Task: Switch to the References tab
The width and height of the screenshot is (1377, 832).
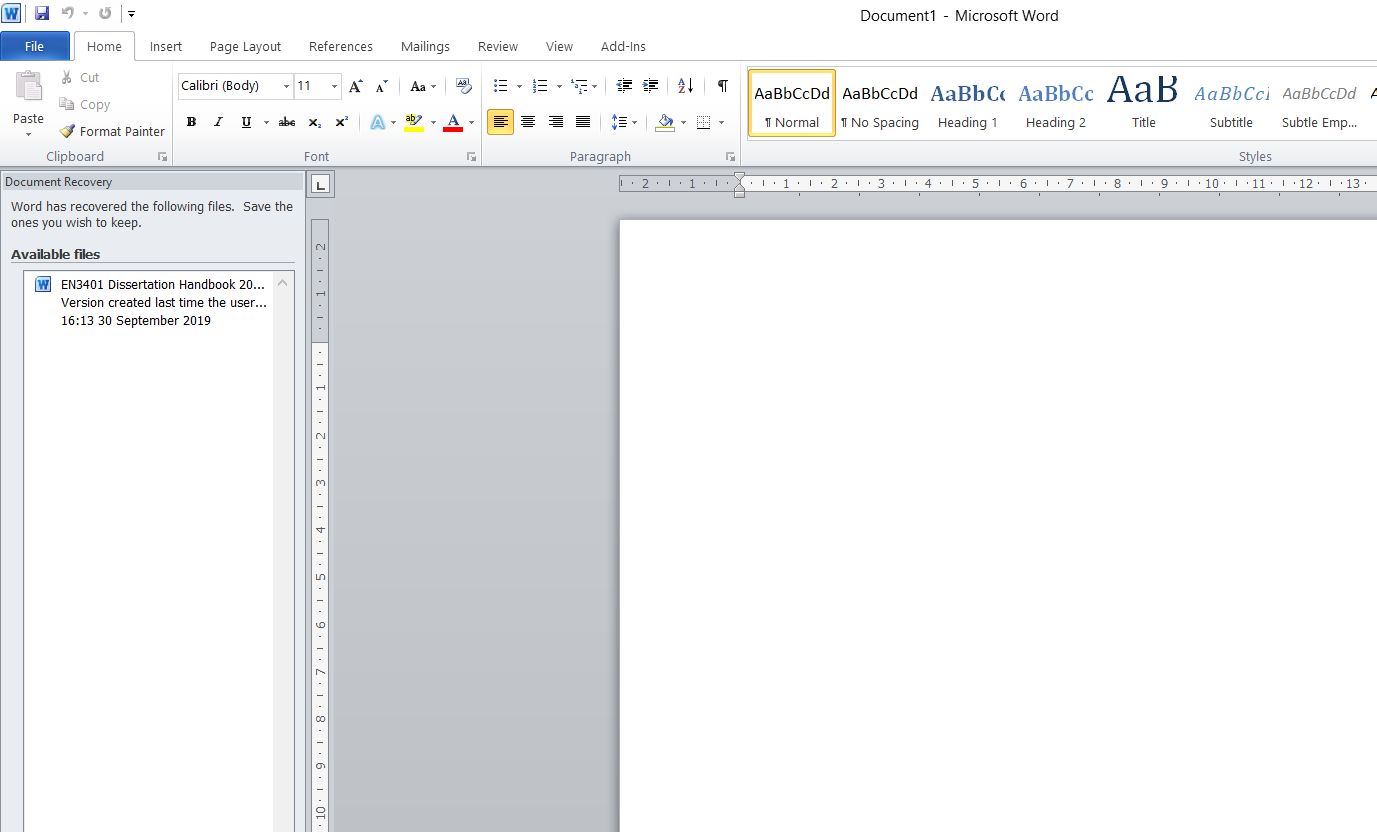Action: click(x=340, y=46)
